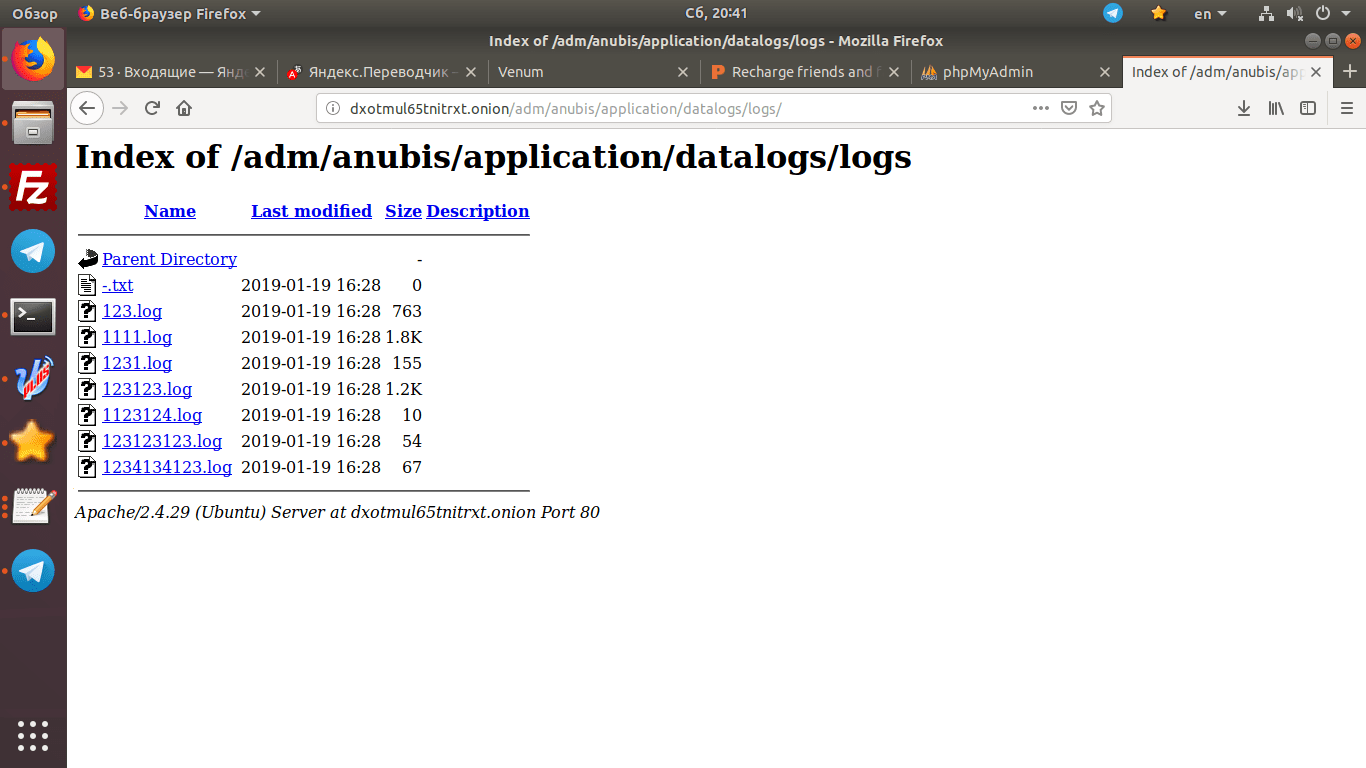Viewport: 1366px width, 768px height.
Task: Launch FileZilla from the dock
Action: [33, 187]
